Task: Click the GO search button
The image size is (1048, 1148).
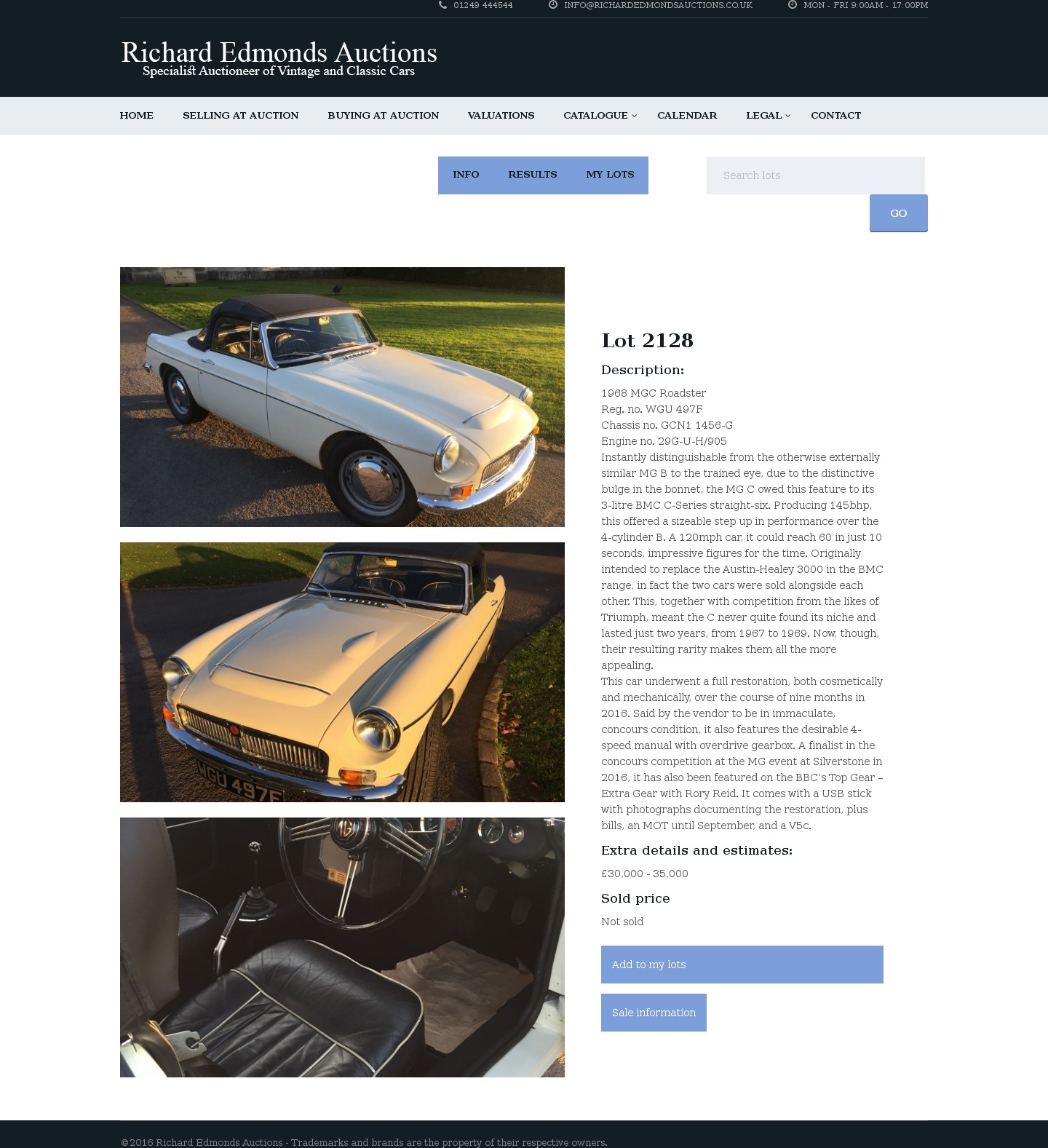Action: [898, 213]
